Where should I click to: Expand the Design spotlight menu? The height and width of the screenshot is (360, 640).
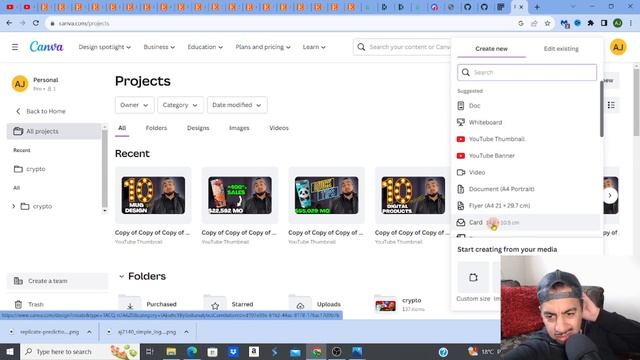pos(104,47)
